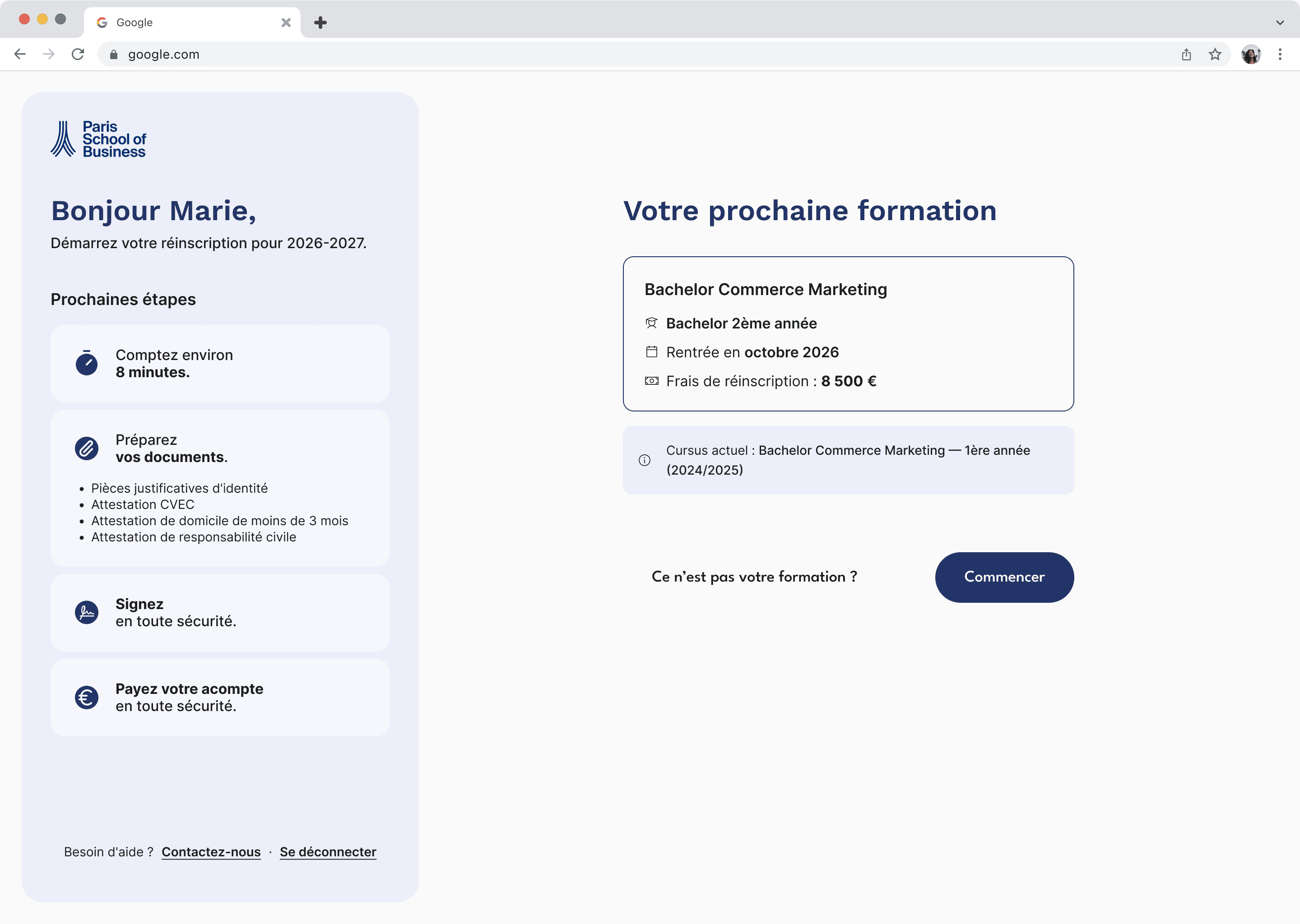This screenshot has width=1300, height=924.
Task: Click the '8 500 €' fee amount
Action: coord(849,381)
